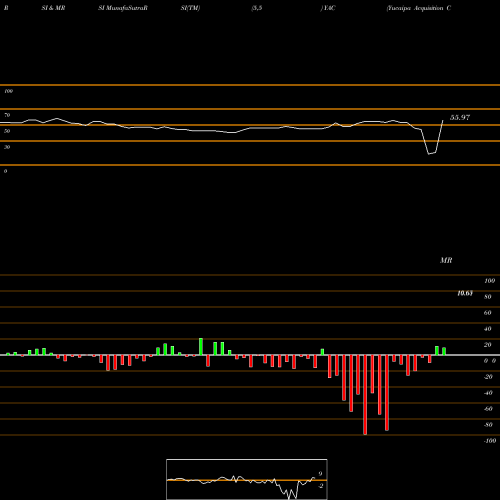Image resolution: width=500 pixels, height=500 pixels.
Task: Click the 10.63 MR value label
Action: pyautogui.click(x=465, y=293)
